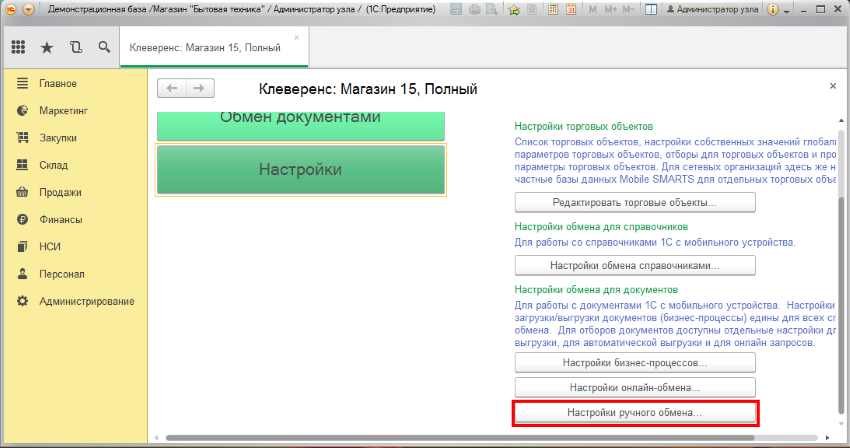Open the calendar icon
Viewport: 850px width, 448px height.
(571, 9)
